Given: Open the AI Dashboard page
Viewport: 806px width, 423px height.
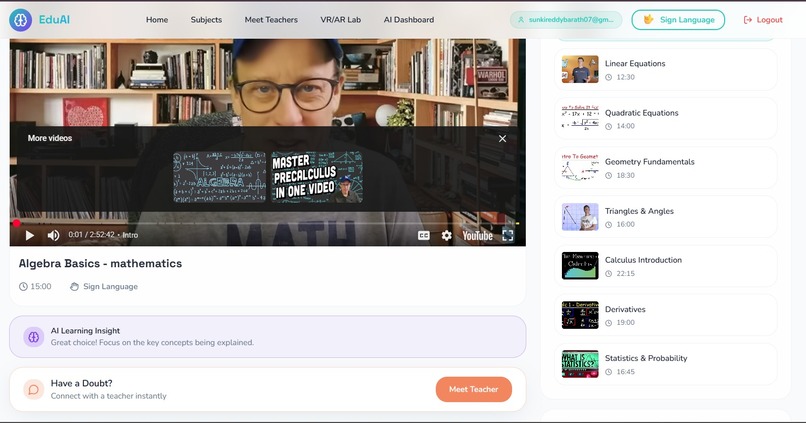Looking at the screenshot, I should 409,20.
